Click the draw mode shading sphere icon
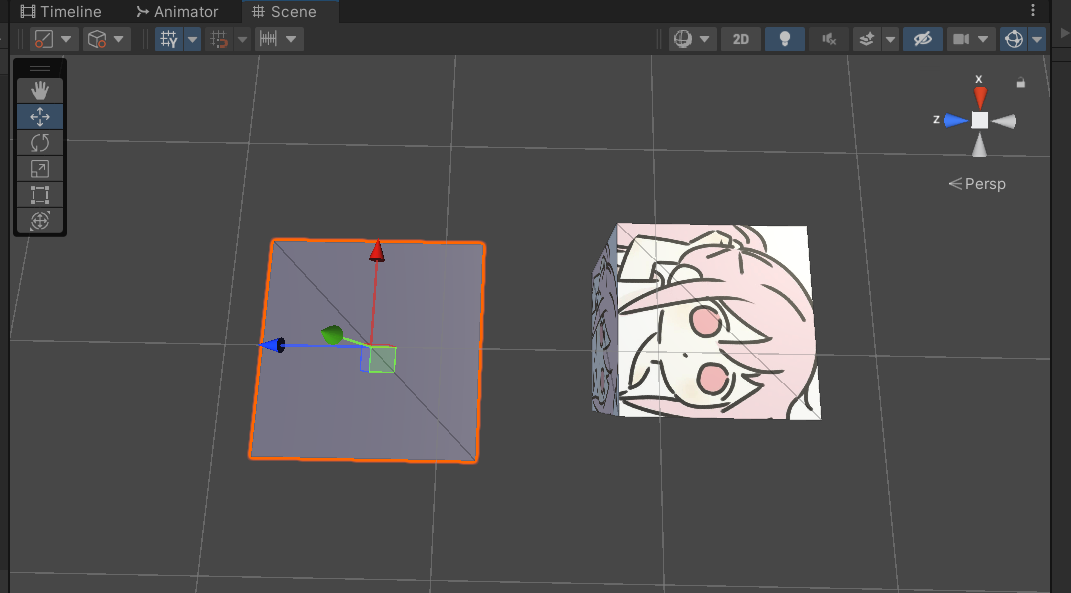The image size is (1071, 593). [x=682, y=39]
